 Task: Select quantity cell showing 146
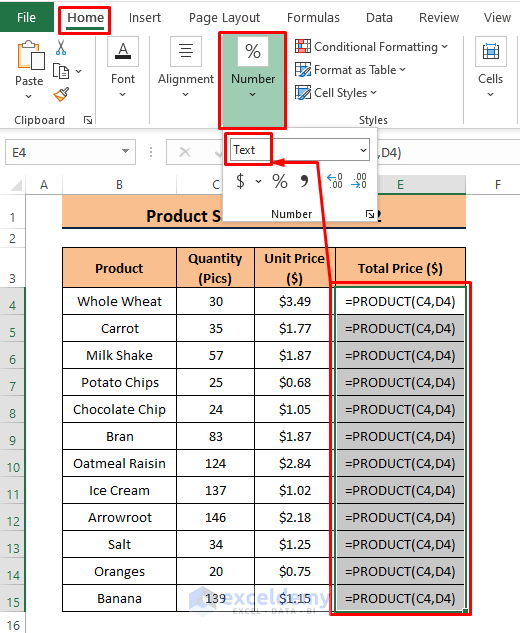pos(216,518)
